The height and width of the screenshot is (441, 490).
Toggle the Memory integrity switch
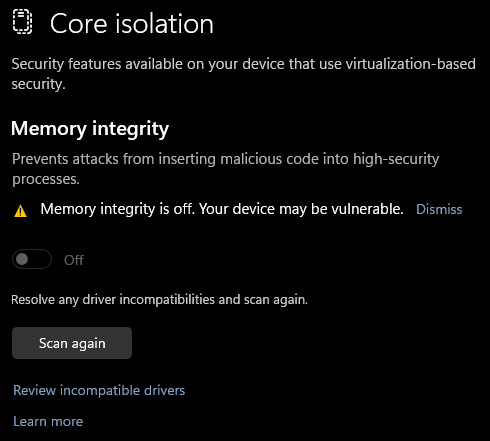tap(32, 259)
